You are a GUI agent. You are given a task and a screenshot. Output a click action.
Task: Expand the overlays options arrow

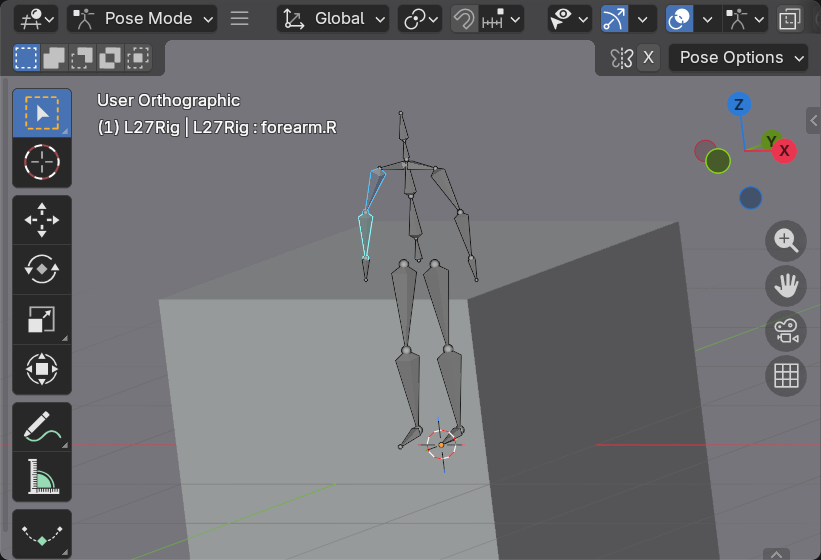(x=707, y=19)
